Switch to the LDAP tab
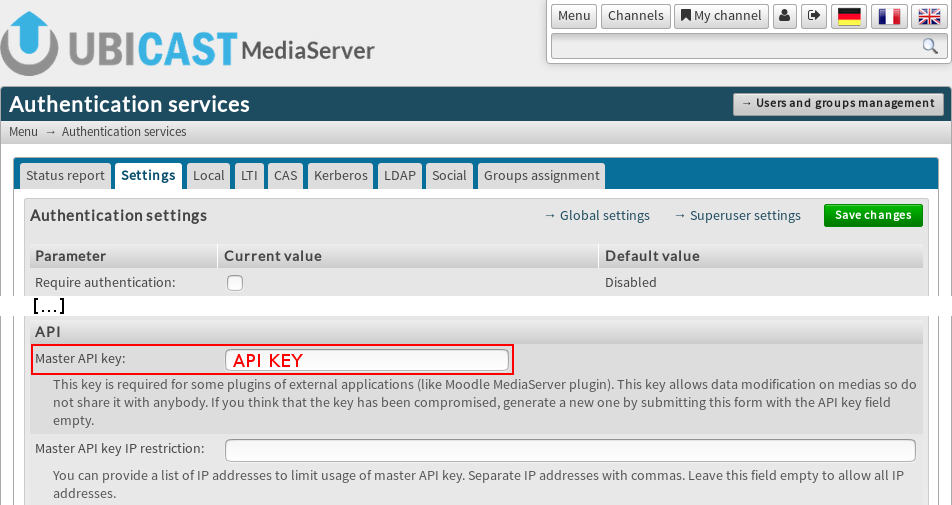The height and width of the screenshot is (505, 952). [400, 175]
